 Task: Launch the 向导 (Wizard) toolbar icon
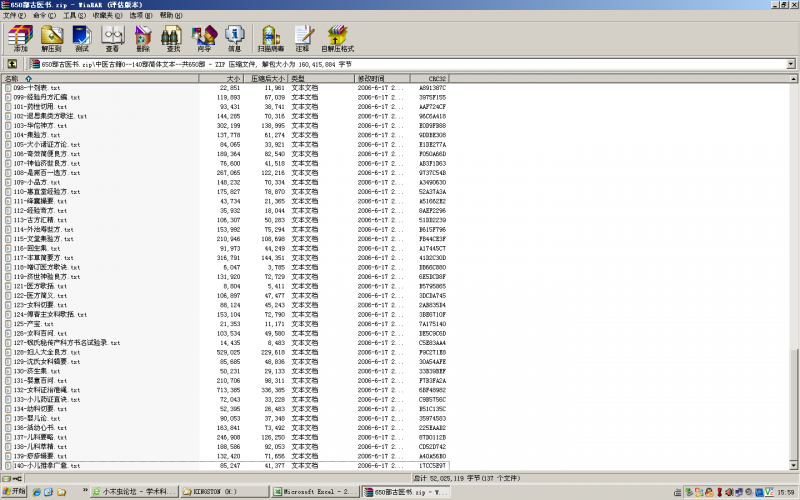click(204, 39)
